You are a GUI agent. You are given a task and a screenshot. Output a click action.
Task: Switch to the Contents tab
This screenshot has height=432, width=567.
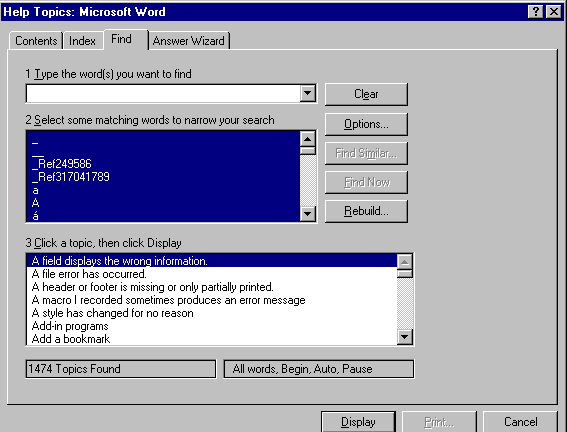(x=36, y=41)
